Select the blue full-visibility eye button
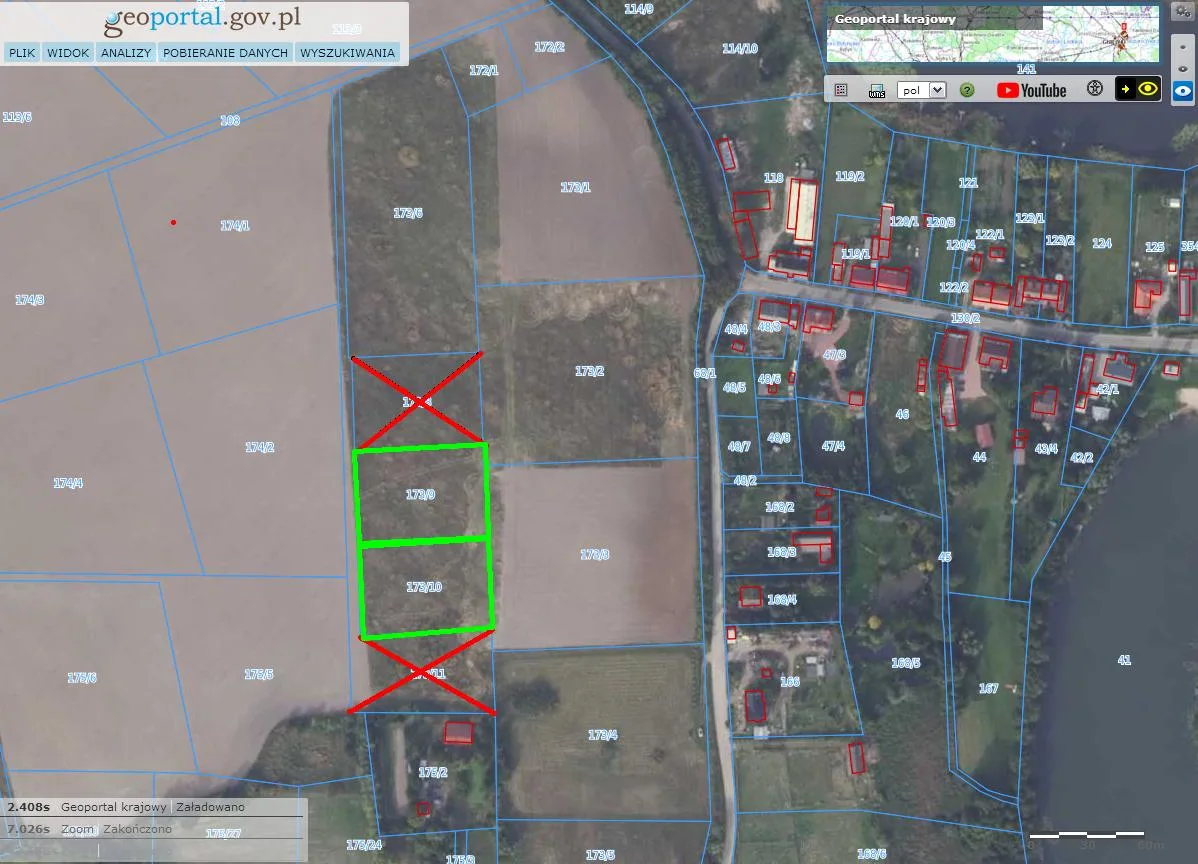 (x=1183, y=91)
